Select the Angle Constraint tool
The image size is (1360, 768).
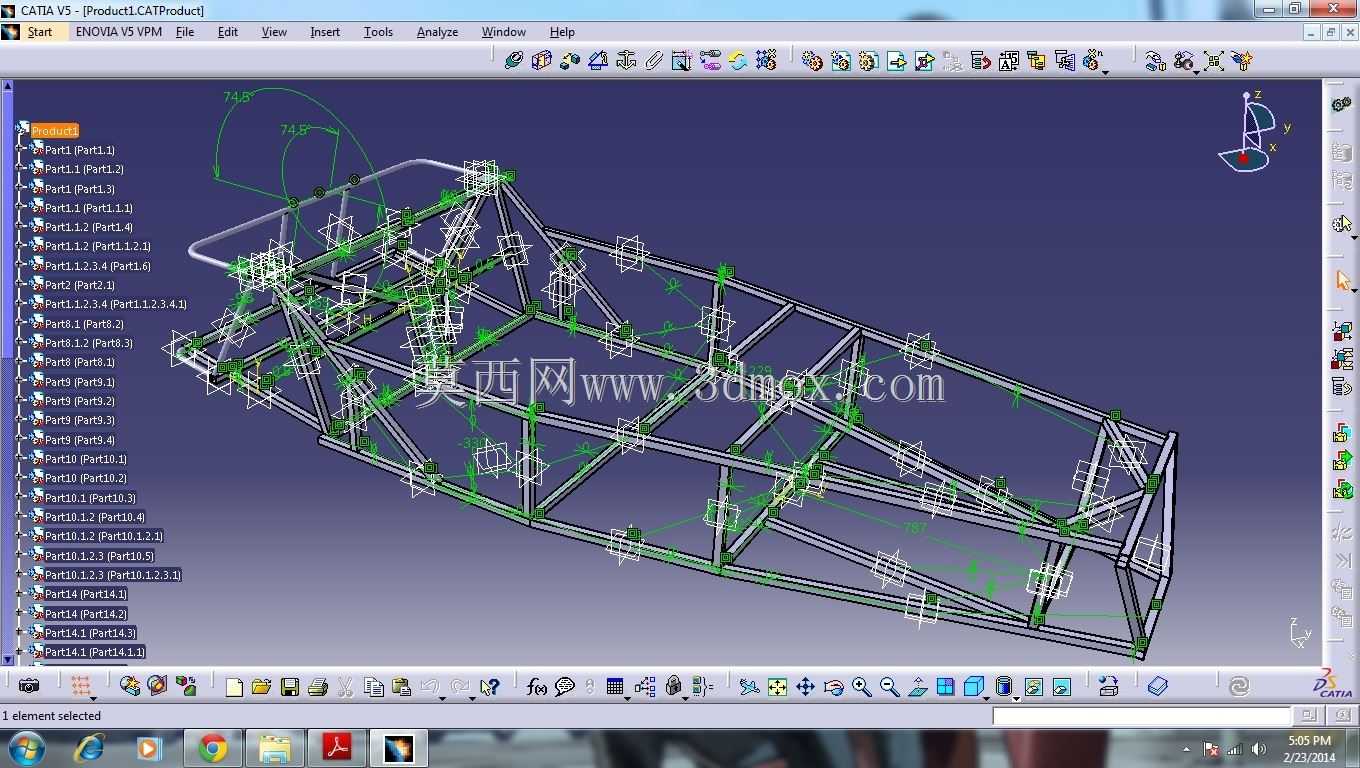598,61
